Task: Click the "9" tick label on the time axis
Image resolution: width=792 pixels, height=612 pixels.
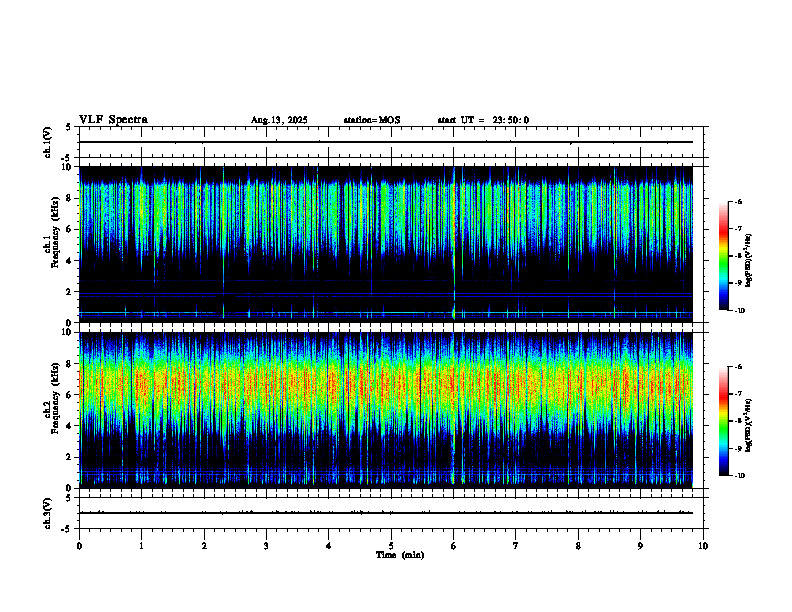Action: click(640, 546)
